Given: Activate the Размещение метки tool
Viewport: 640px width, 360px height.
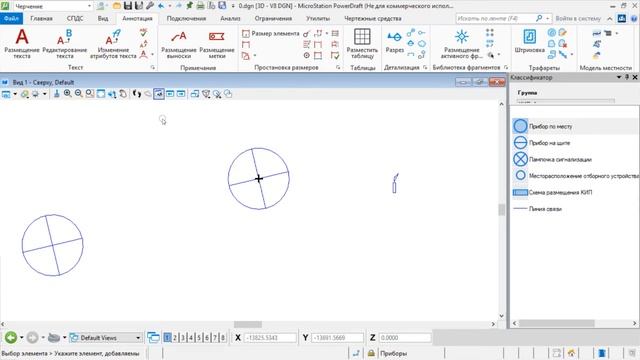Looking at the screenshot, I should 217,44.
